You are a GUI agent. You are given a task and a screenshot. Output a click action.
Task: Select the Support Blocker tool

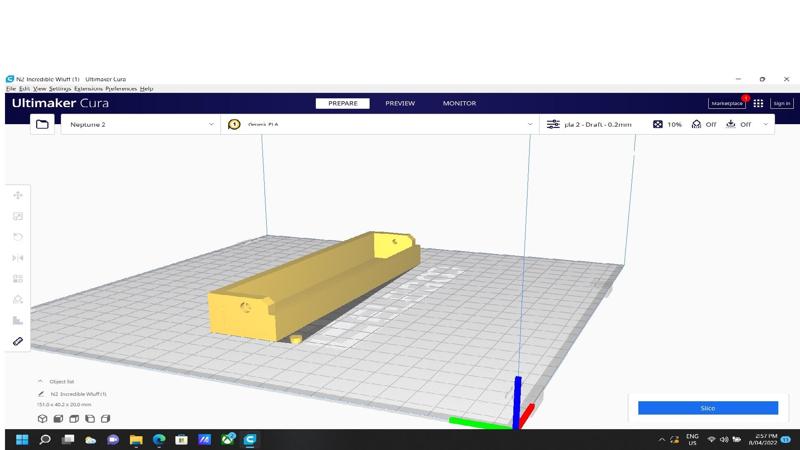click(18, 299)
